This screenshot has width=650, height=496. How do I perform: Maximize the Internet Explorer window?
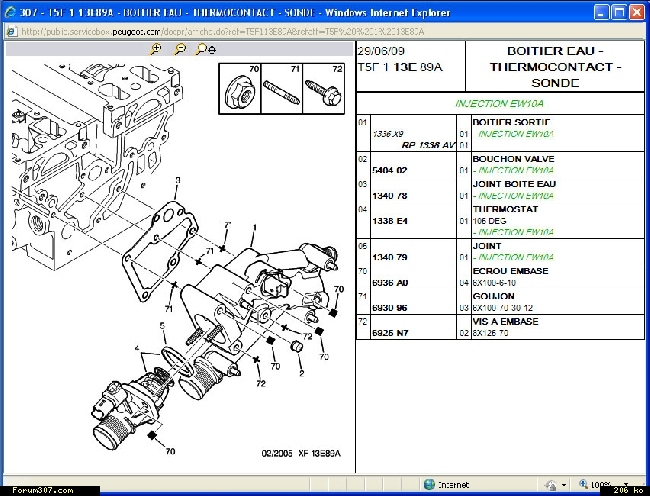coord(619,12)
